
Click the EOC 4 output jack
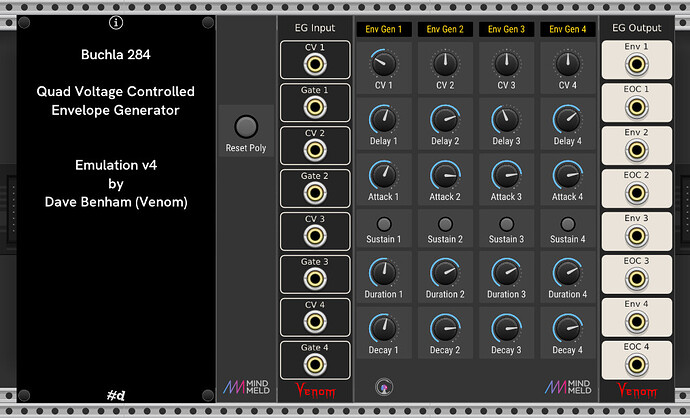click(636, 365)
